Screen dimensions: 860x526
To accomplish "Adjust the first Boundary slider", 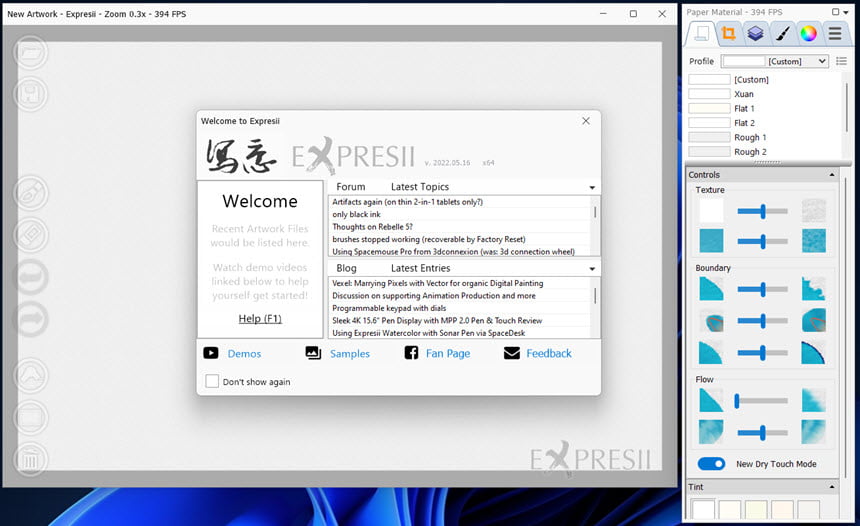I will 762,289.
